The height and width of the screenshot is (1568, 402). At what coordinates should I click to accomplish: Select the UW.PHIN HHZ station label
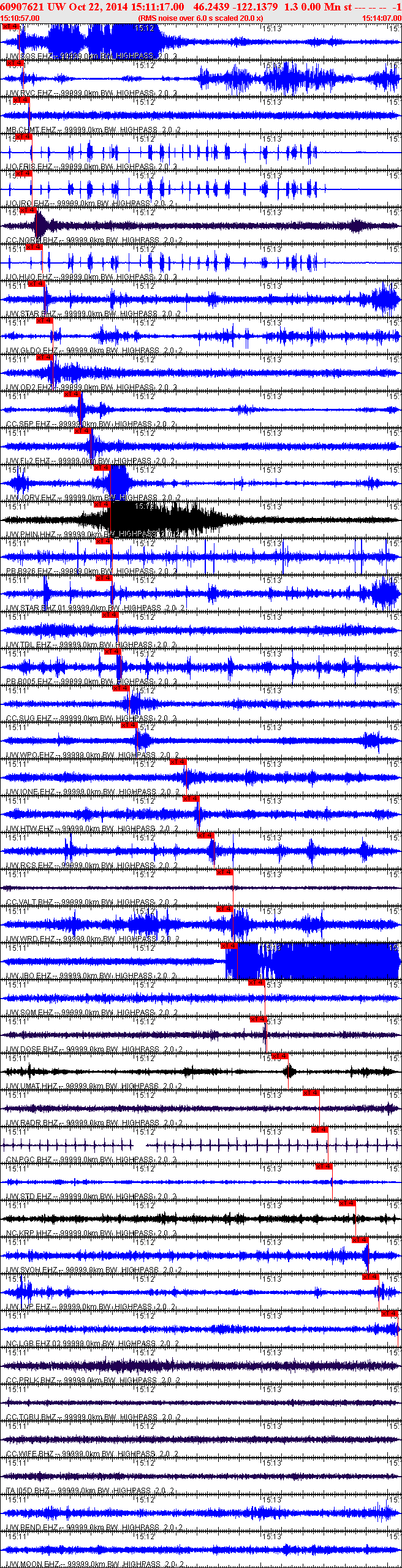pyautogui.click(x=93, y=535)
